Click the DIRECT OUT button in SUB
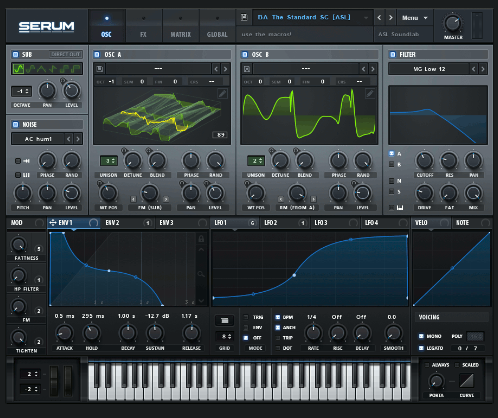This screenshot has width=498, height=418. click(66, 54)
